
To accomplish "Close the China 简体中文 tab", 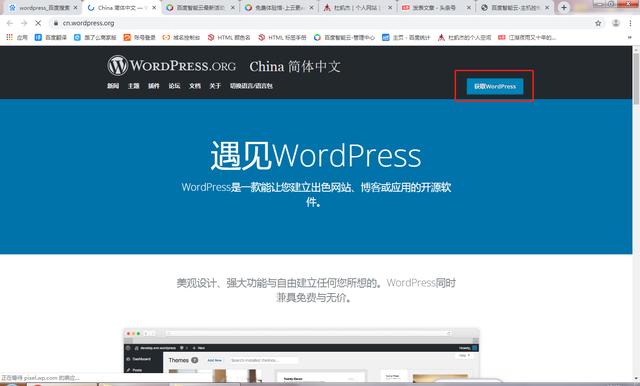I will coord(154,7).
